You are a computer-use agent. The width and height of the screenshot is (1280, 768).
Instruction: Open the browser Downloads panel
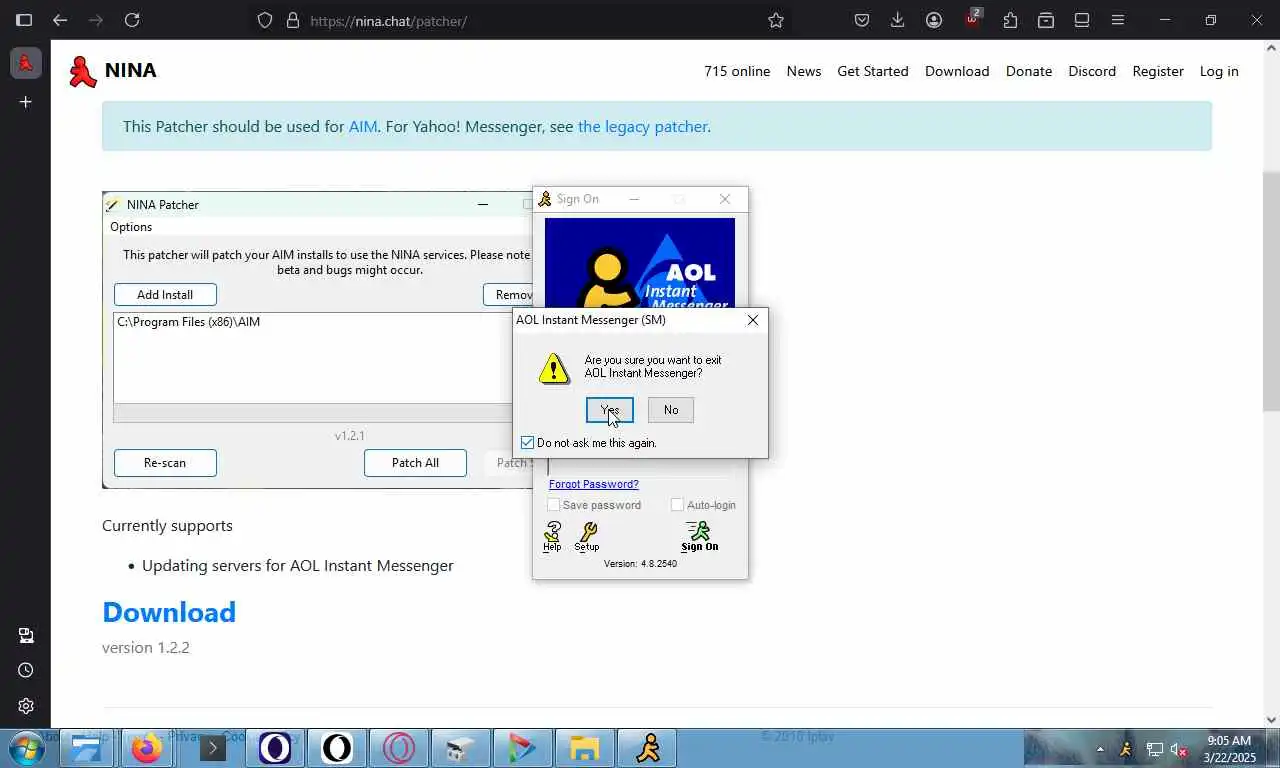(898, 20)
